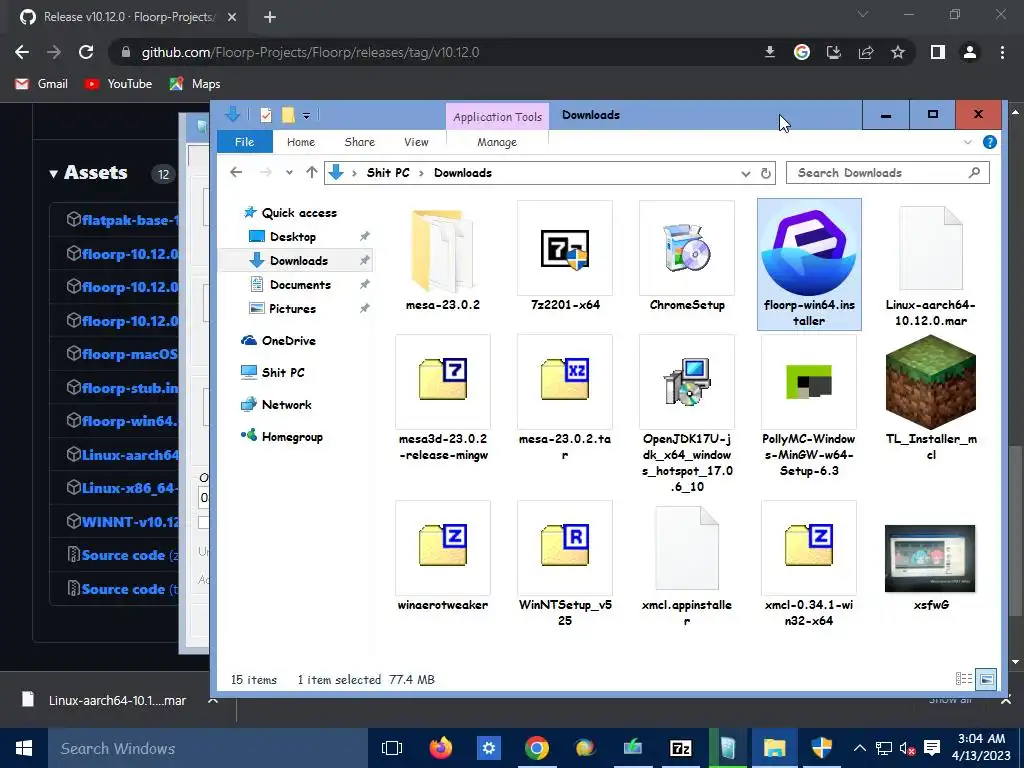Open Pictures in navigation pane
Screen dimensions: 1024x768
coord(283,308)
